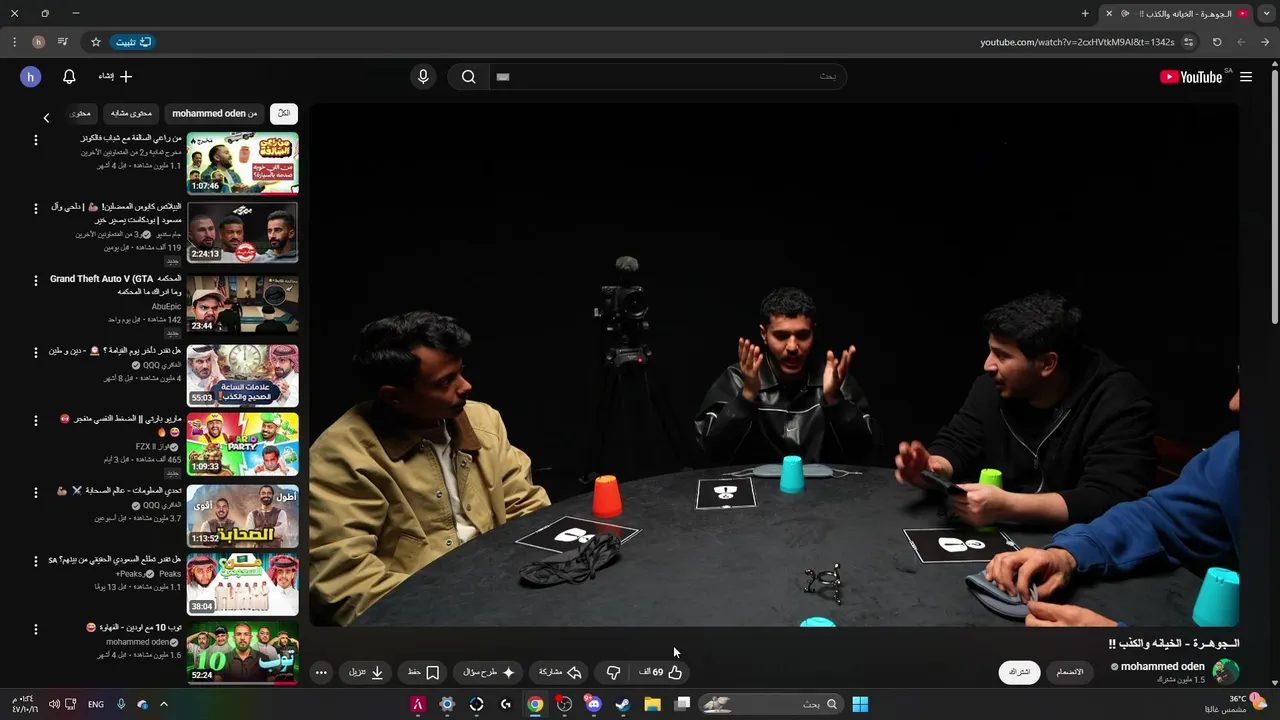Go back in Chrome history

point(1265,42)
